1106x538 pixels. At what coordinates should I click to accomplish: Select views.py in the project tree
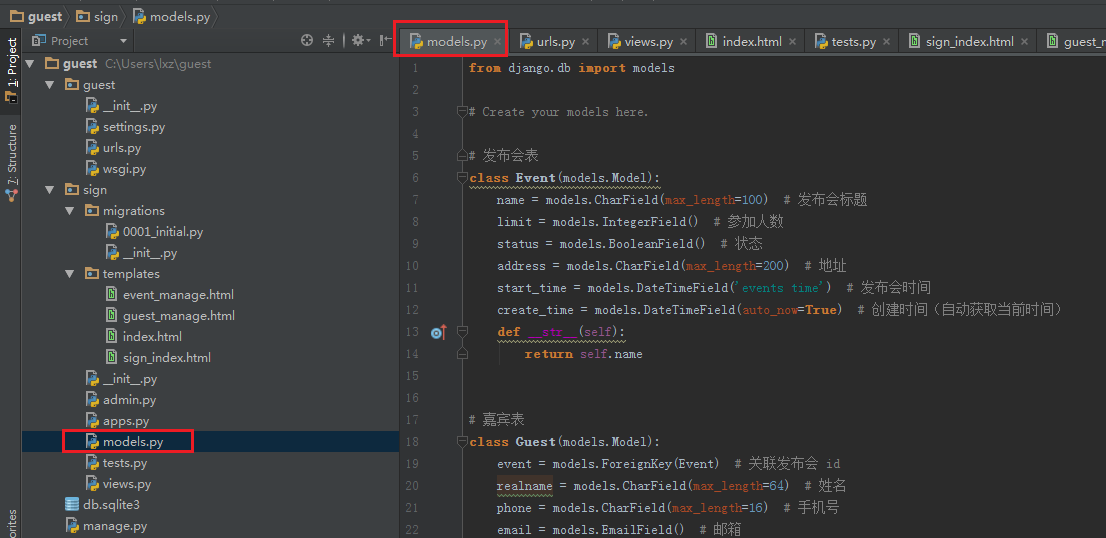127,484
